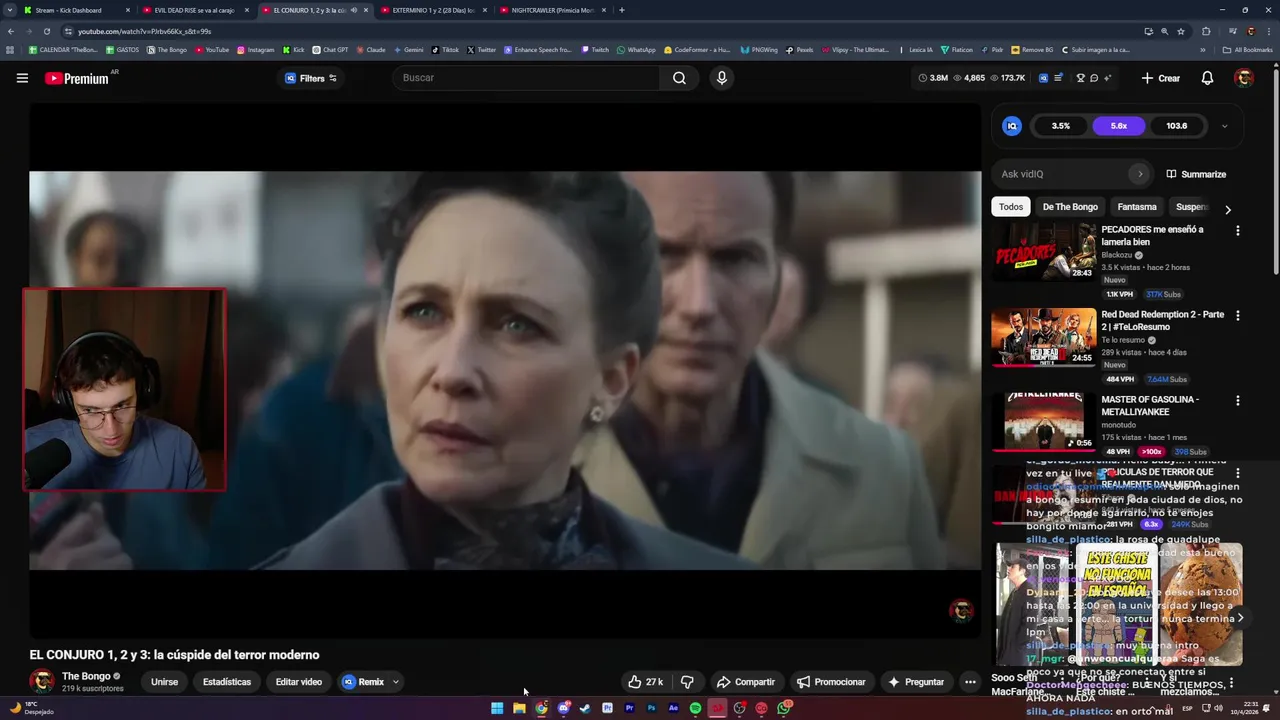Expand the Remix dropdown arrow
The image size is (1280, 720).
(x=396, y=682)
